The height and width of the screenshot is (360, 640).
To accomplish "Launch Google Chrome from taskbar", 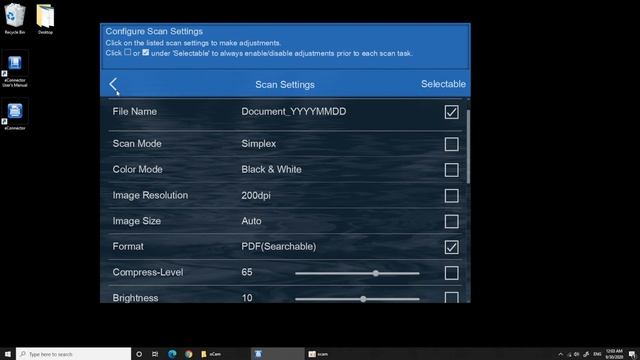I will [188, 354].
